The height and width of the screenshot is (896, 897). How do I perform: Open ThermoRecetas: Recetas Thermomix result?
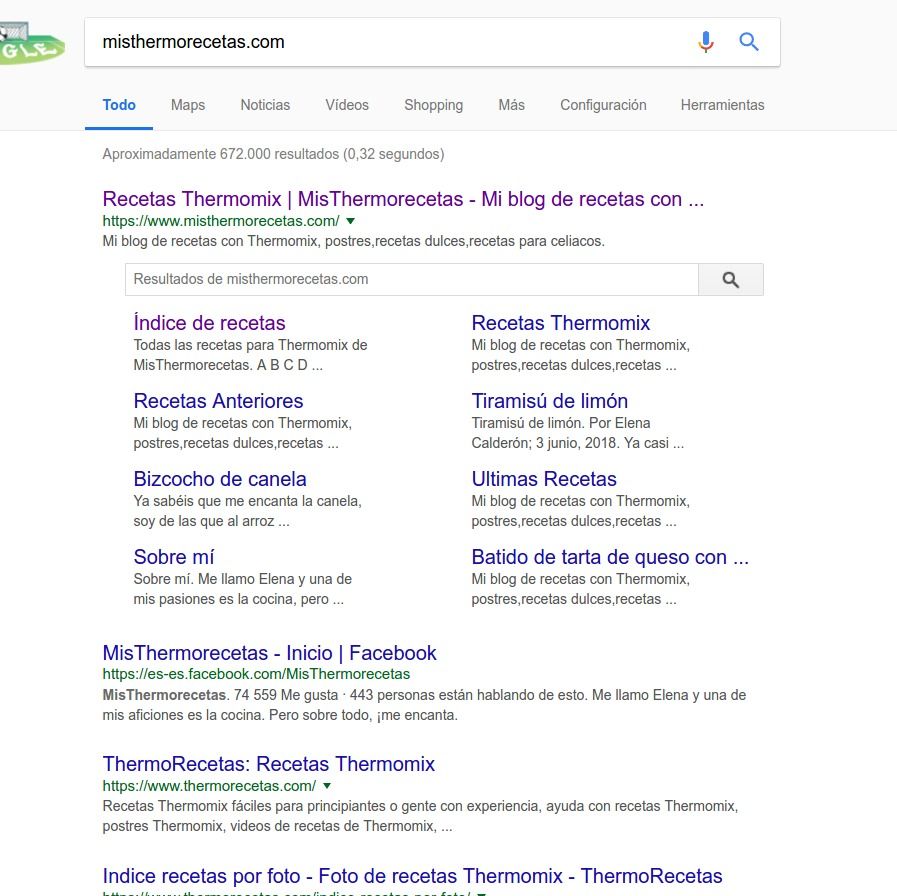click(x=268, y=764)
